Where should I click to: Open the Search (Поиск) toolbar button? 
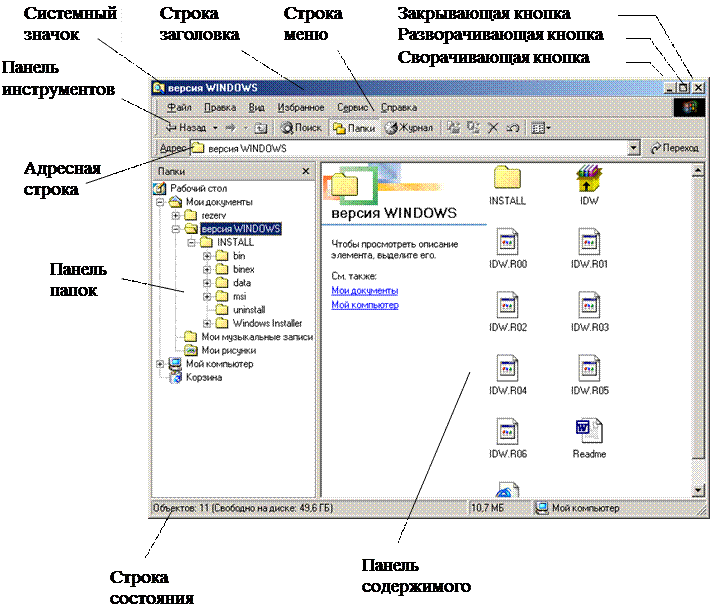pyautogui.click(x=301, y=128)
